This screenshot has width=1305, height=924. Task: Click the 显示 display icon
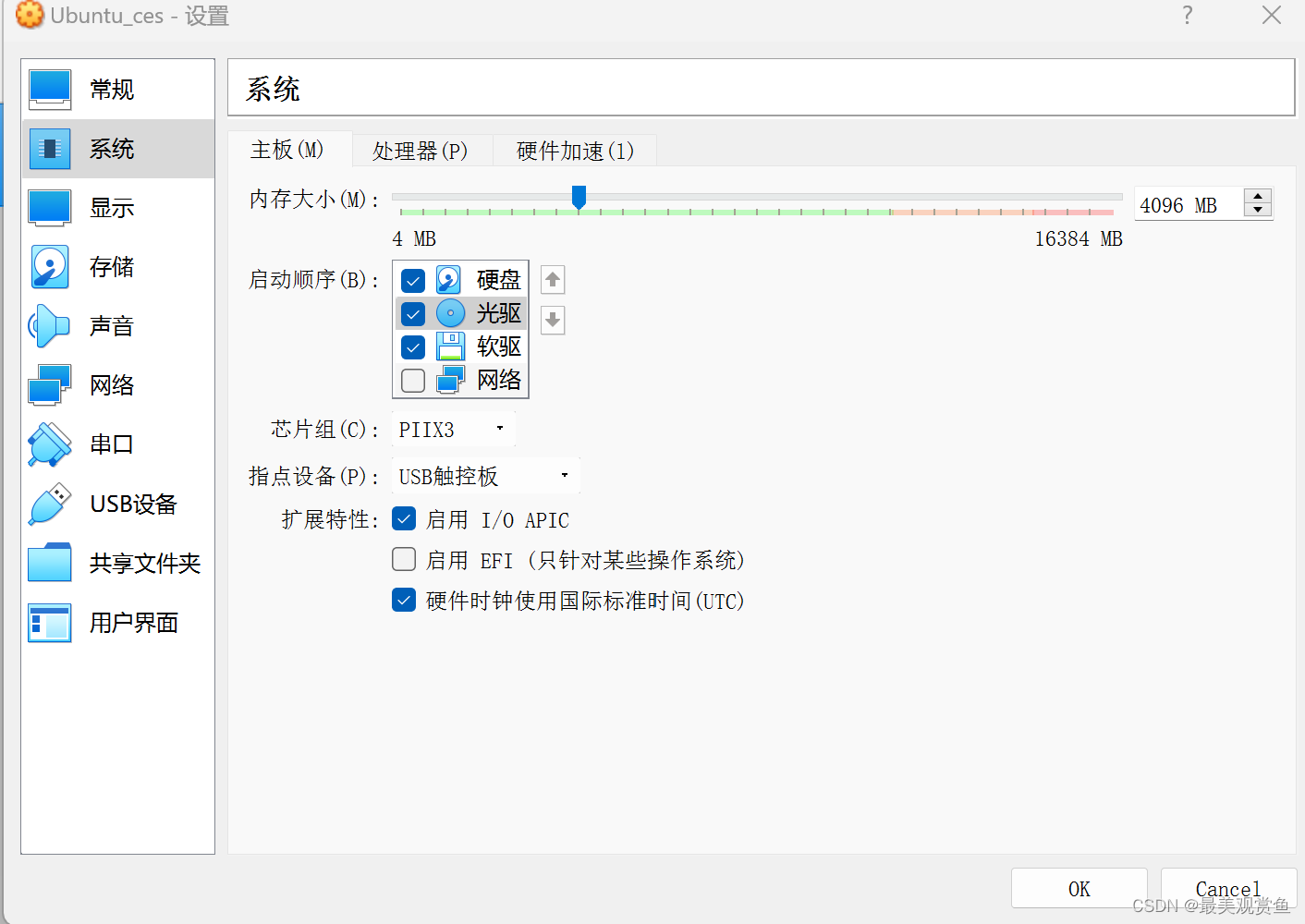[50, 208]
